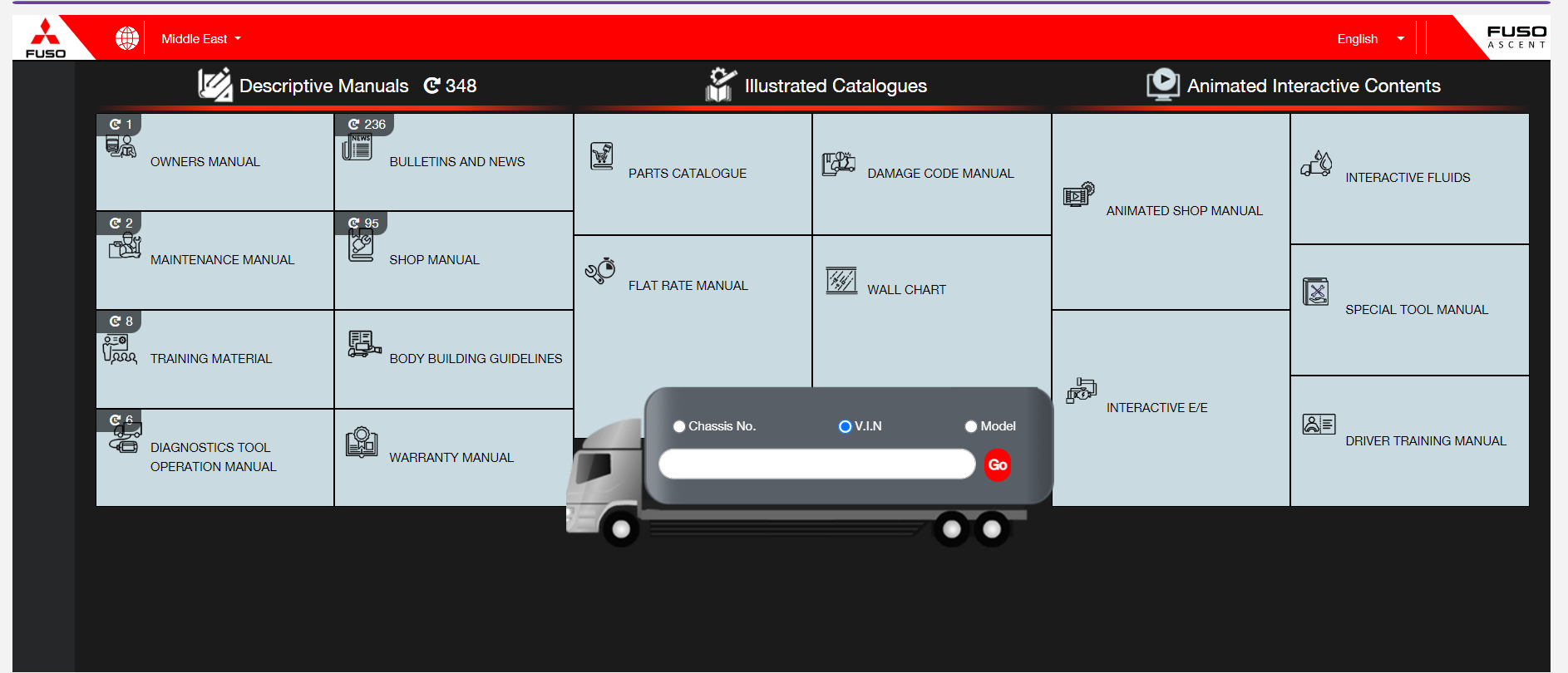
Task: Click the Interactive Fluids droplet icon
Action: click(x=1317, y=164)
